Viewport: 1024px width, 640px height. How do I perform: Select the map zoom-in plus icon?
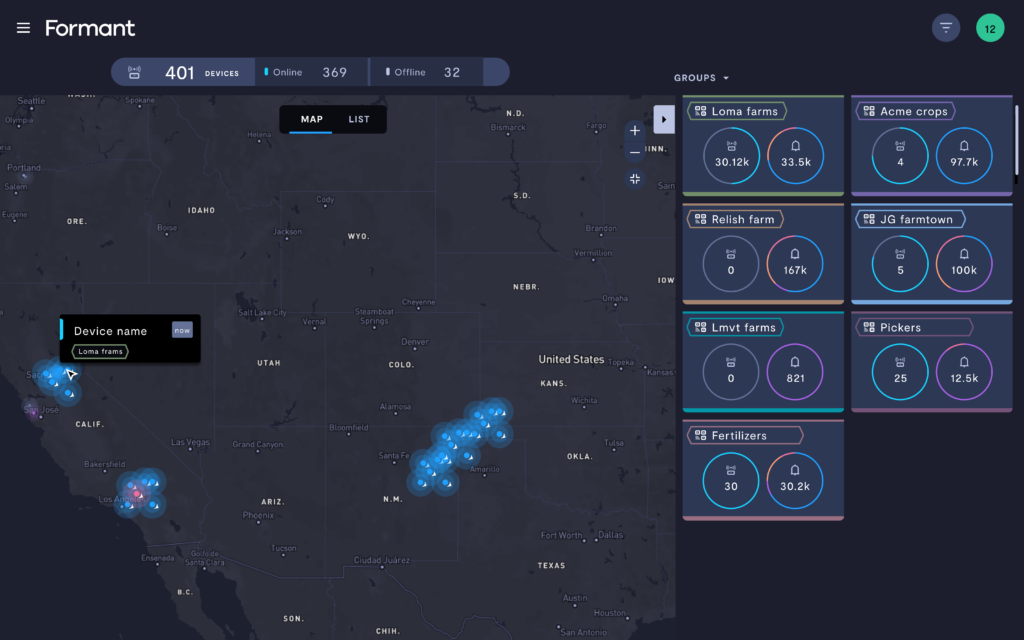coord(634,130)
